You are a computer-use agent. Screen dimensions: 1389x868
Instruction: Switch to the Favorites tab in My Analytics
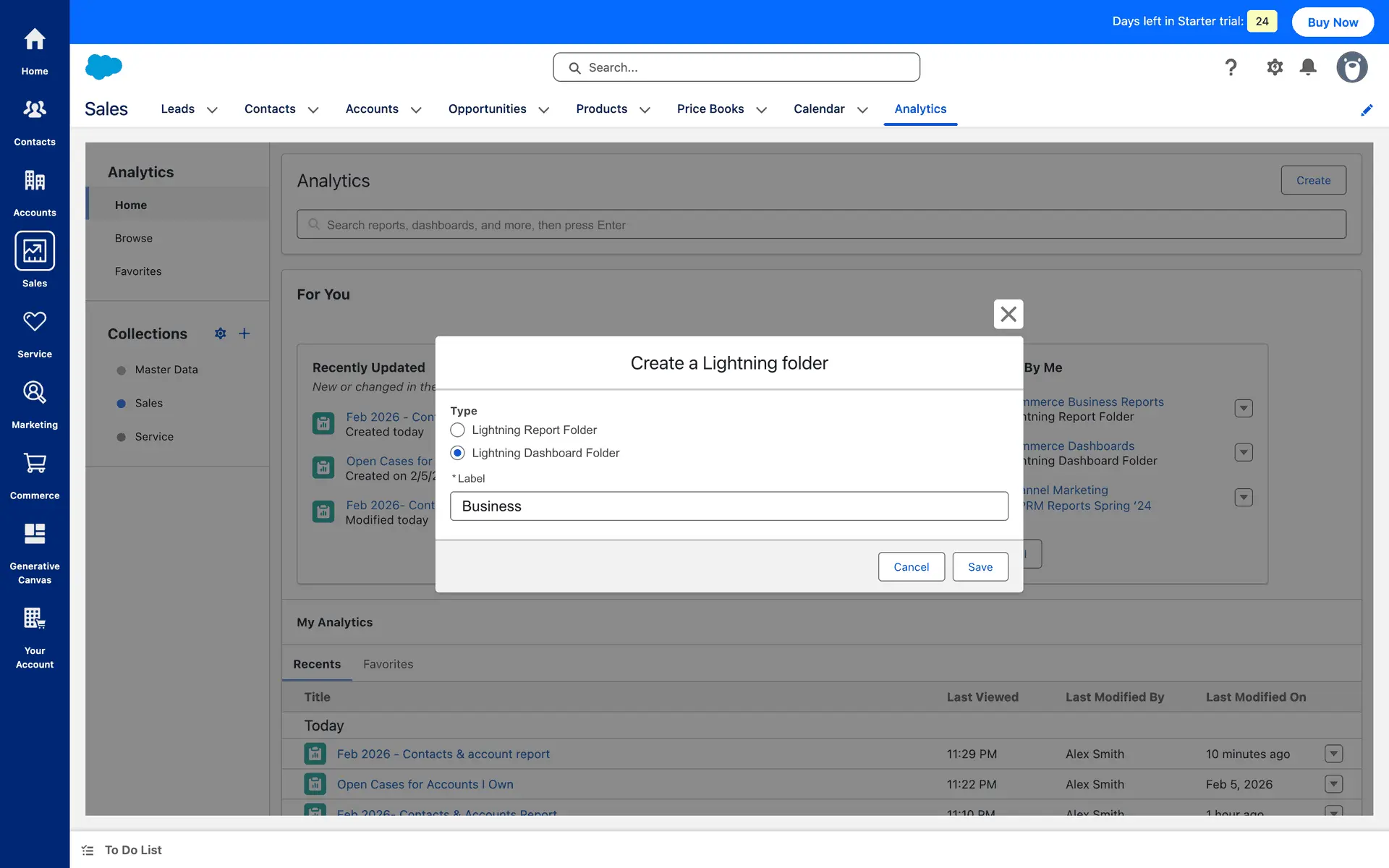coord(388,664)
